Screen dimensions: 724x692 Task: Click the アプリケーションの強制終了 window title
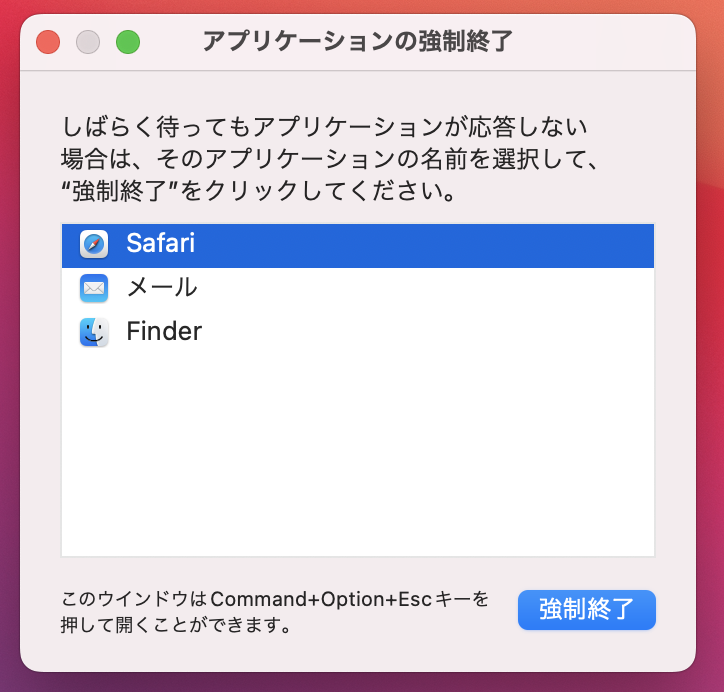357,42
